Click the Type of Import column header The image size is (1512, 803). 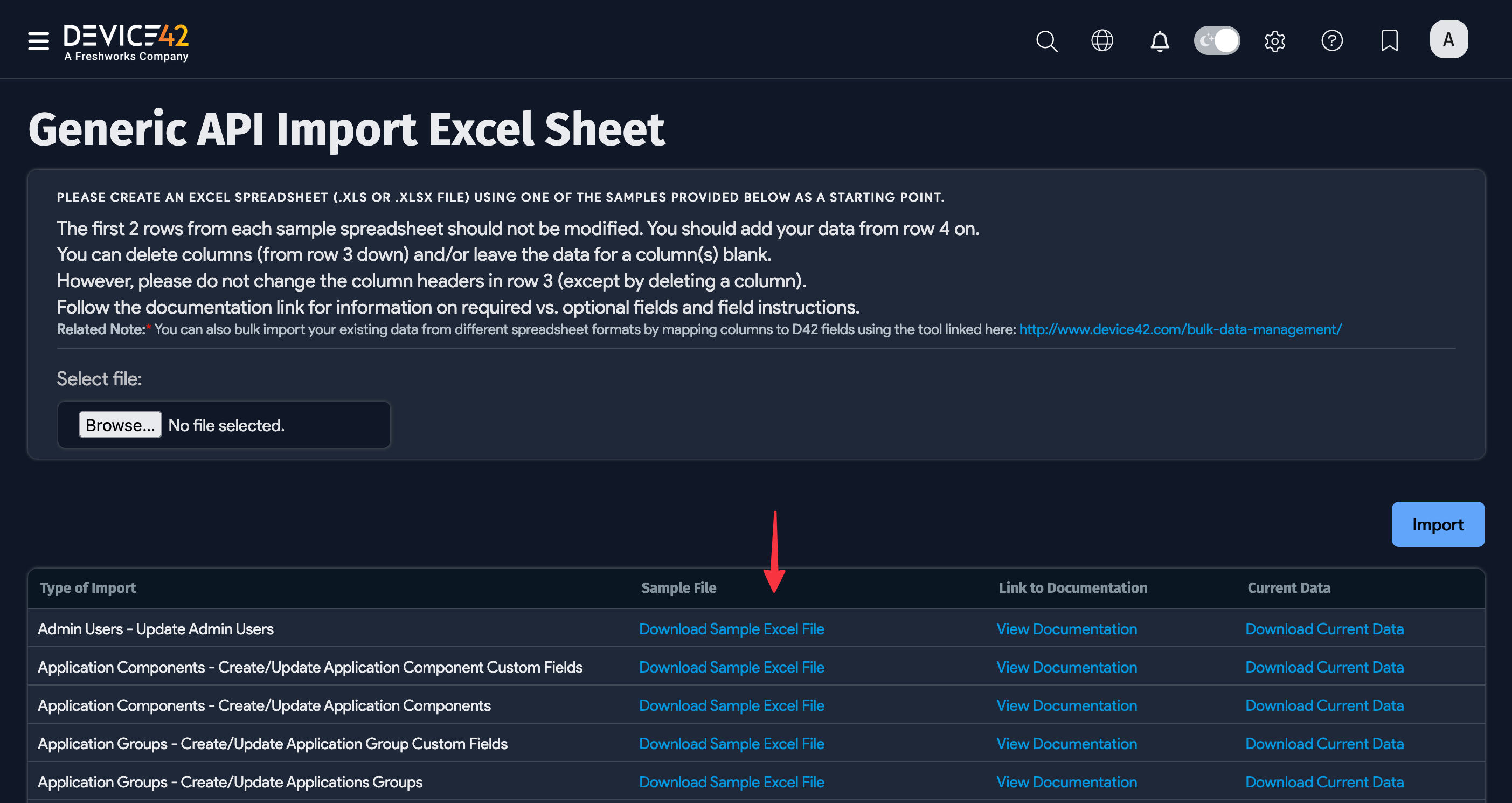(88, 587)
